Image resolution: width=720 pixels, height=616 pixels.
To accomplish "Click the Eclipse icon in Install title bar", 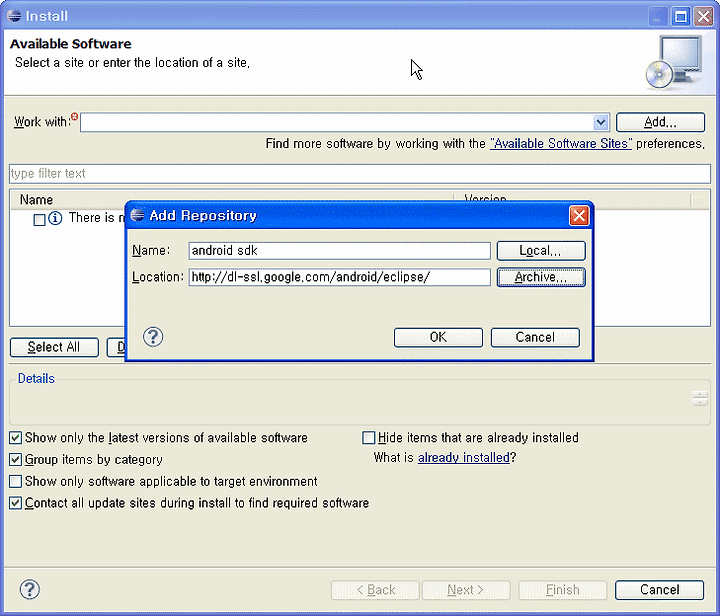I will (x=14, y=16).
